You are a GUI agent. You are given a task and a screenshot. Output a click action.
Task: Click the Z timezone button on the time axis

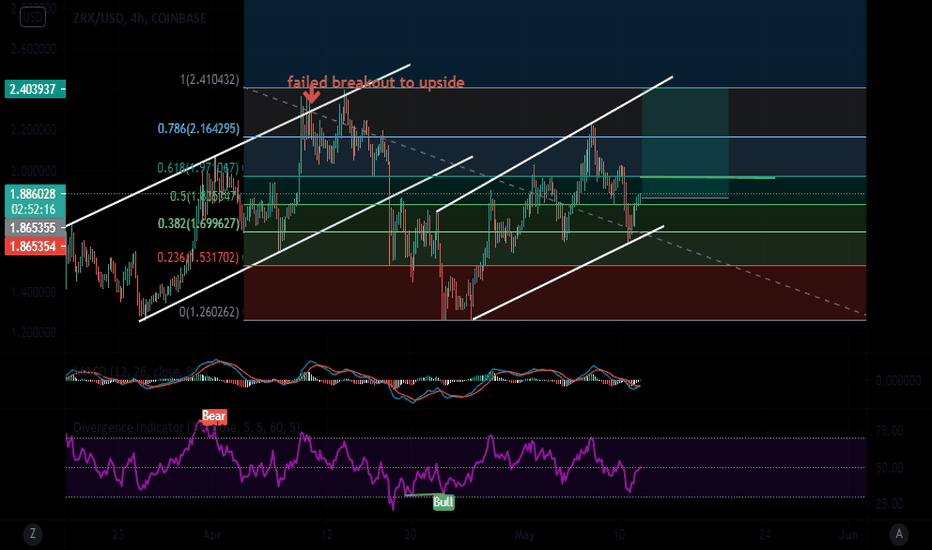click(33, 534)
